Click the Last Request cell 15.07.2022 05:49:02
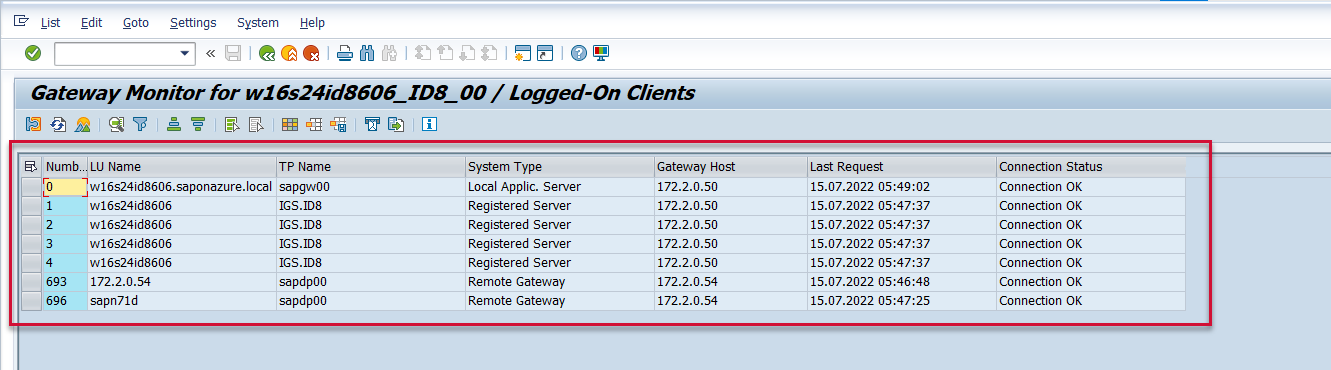The height and width of the screenshot is (370, 1331). click(901, 186)
